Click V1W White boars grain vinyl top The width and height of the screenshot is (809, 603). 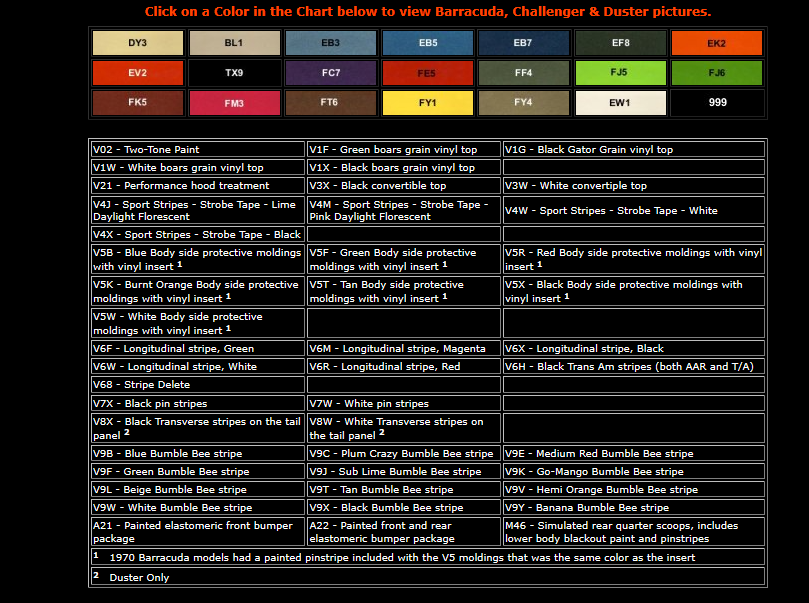pyautogui.click(x=198, y=168)
